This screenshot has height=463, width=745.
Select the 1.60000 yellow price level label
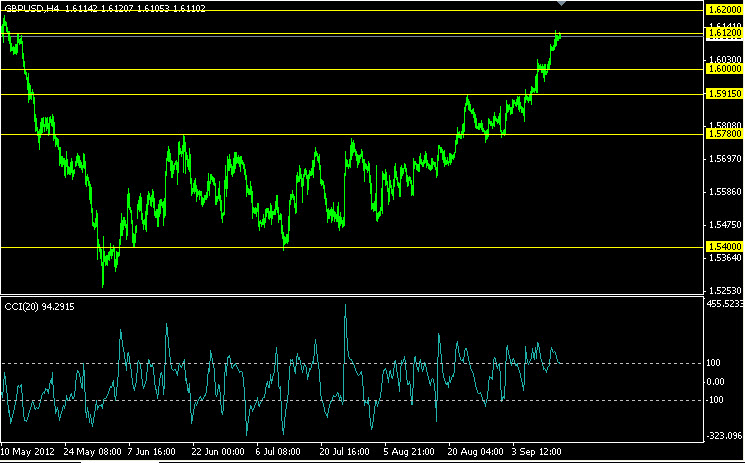pyautogui.click(x=725, y=69)
